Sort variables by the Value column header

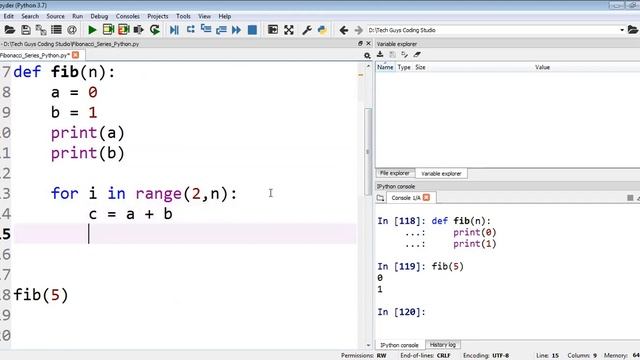(542, 67)
